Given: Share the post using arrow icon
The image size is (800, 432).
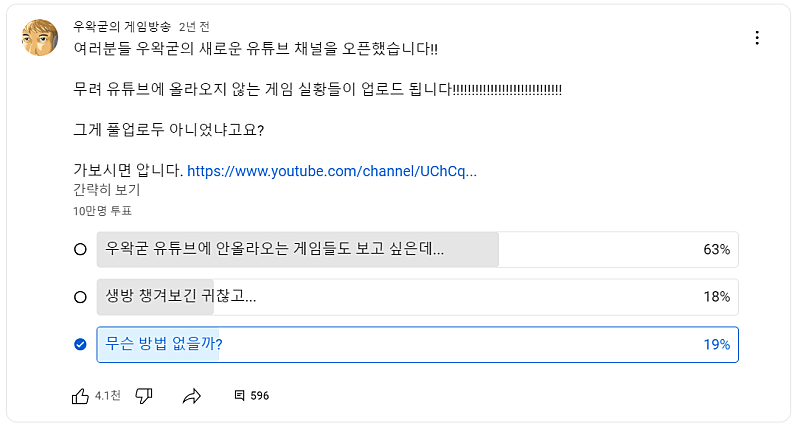Looking at the screenshot, I should coord(192,396).
